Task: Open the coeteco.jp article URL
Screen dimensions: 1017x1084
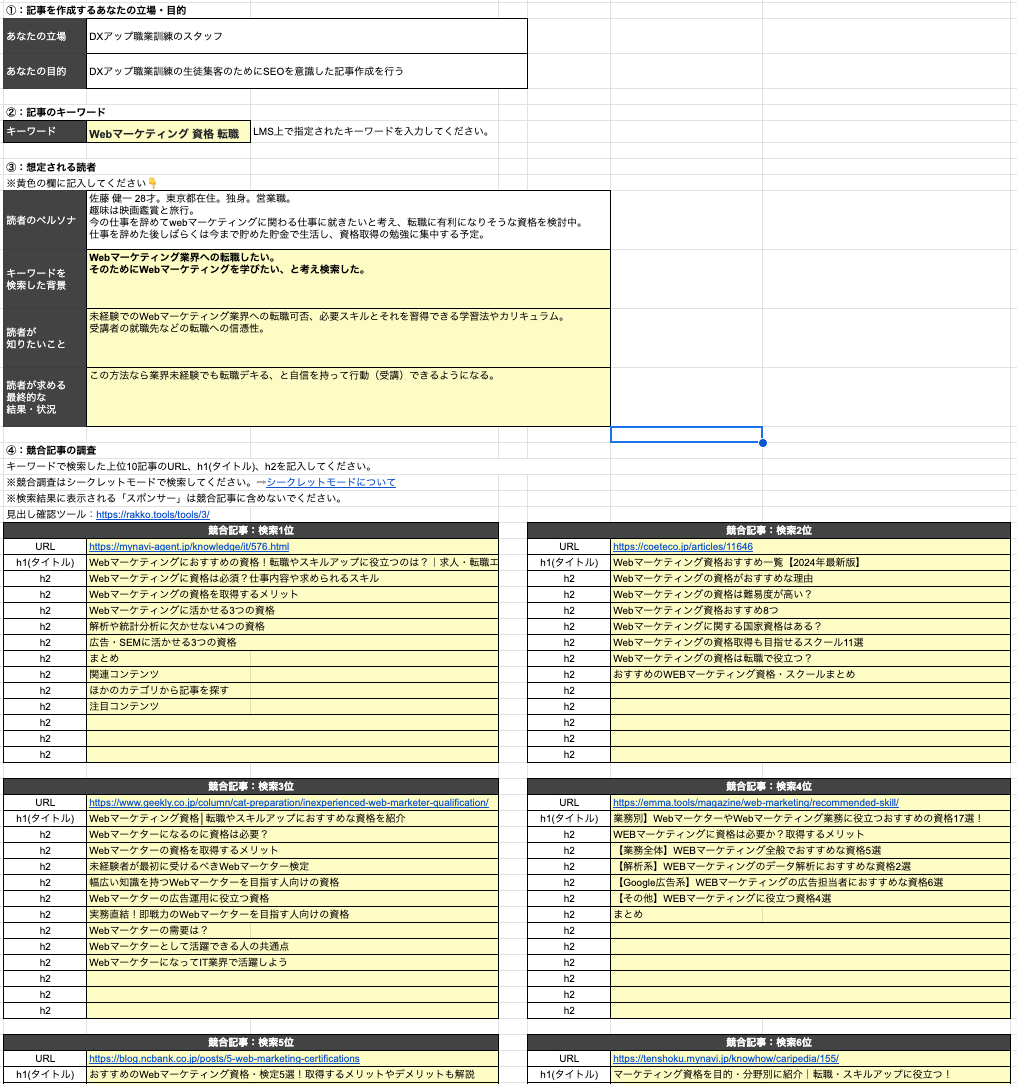Action: pos(682,547)
